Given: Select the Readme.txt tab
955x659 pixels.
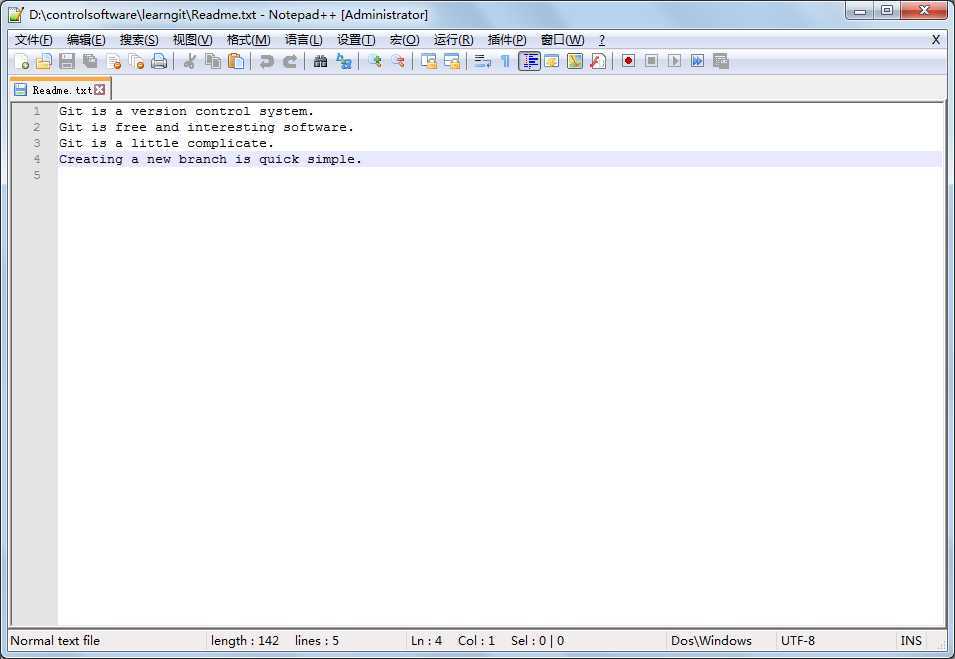Looking at the screenshot, I should (x=60, y=90).
